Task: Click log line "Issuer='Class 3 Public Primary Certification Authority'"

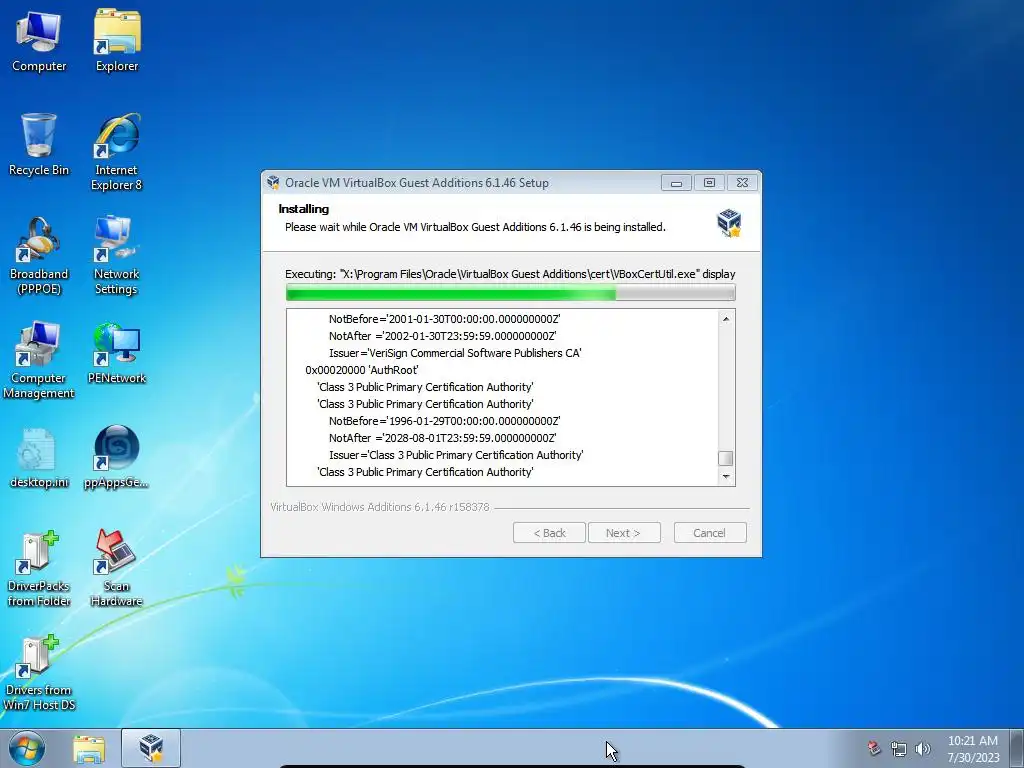Action: click(x=456, y=455)
